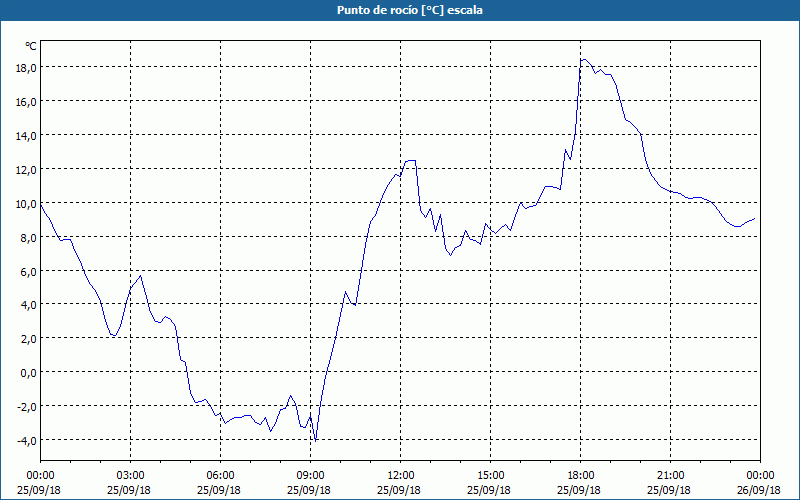Viewport: 800px width, 500px height.
Task: Click the -4,0 y-axis label
Action: (26, 441)
